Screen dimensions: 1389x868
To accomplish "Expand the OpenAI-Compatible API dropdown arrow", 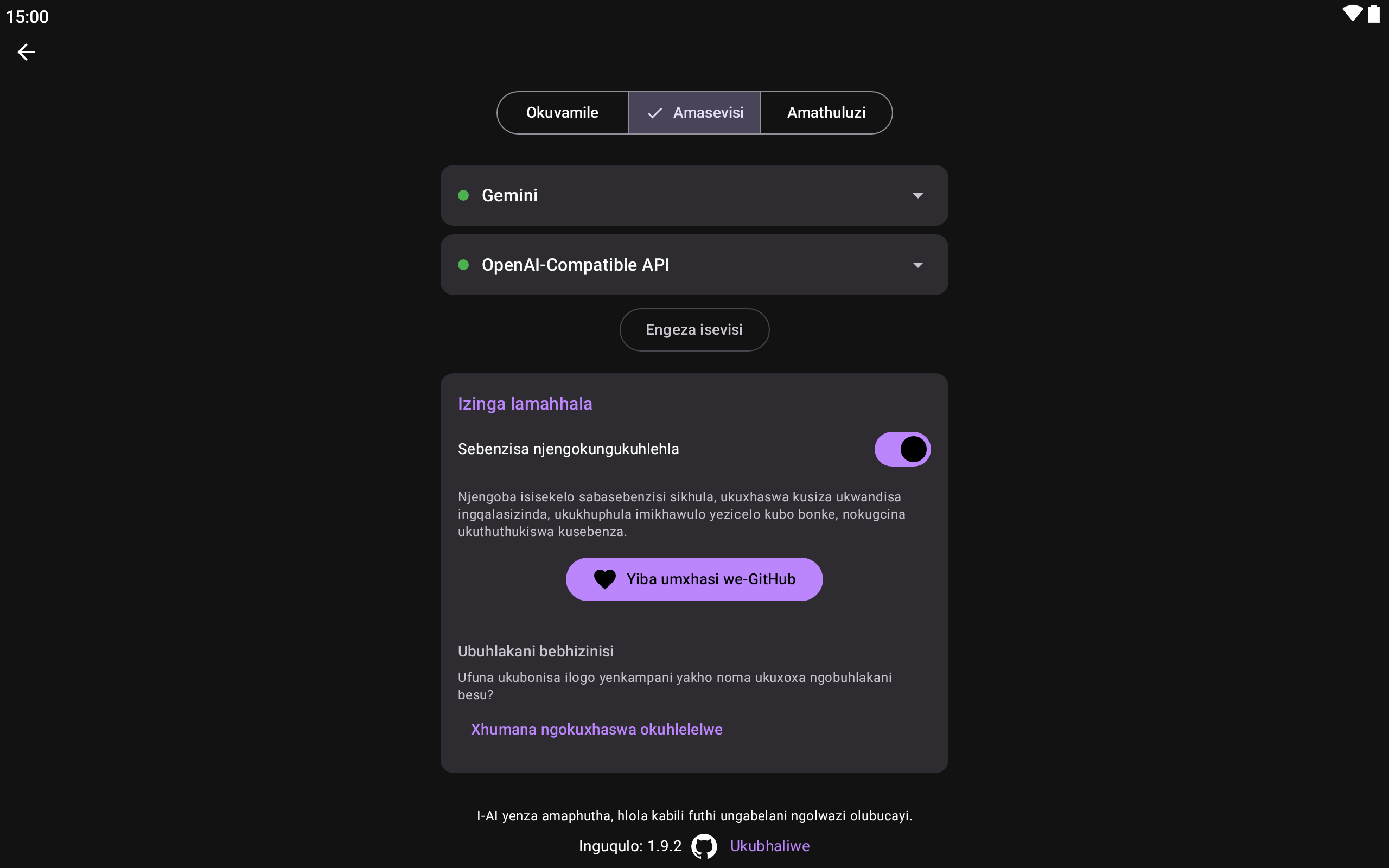I will [917, 265].
